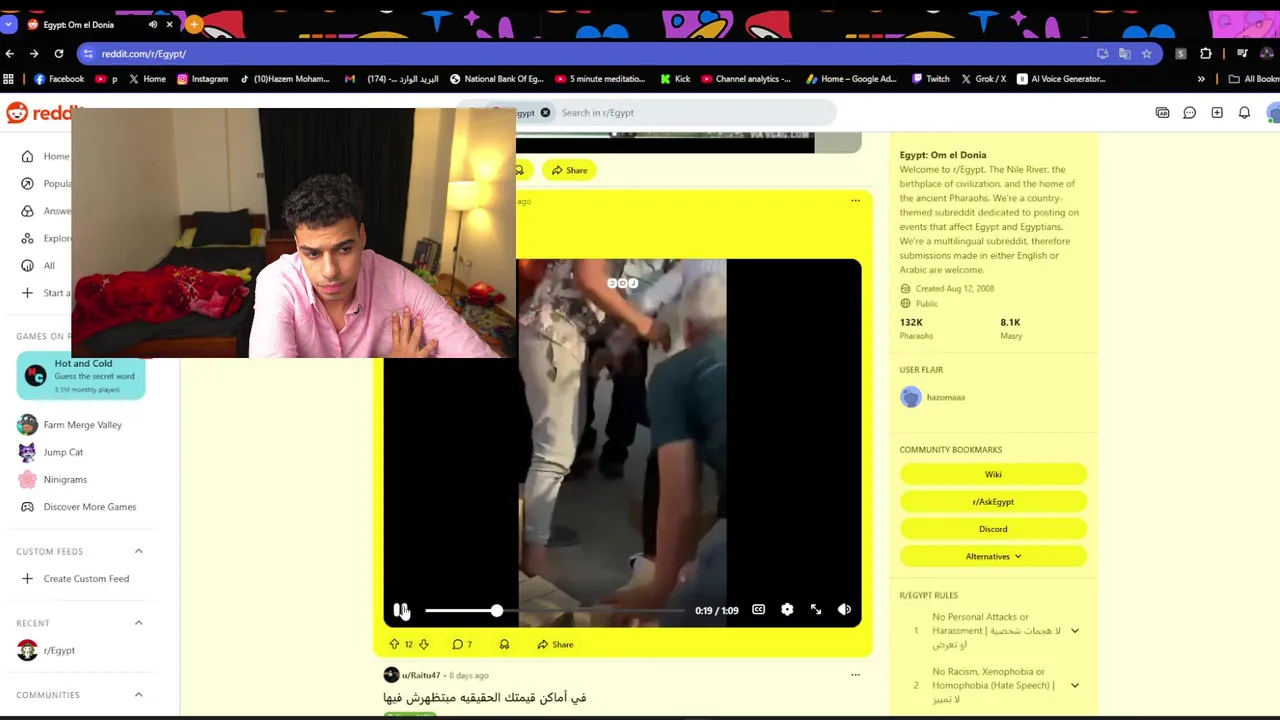Edit user flair hazomaaa

(x=933, y=398)
